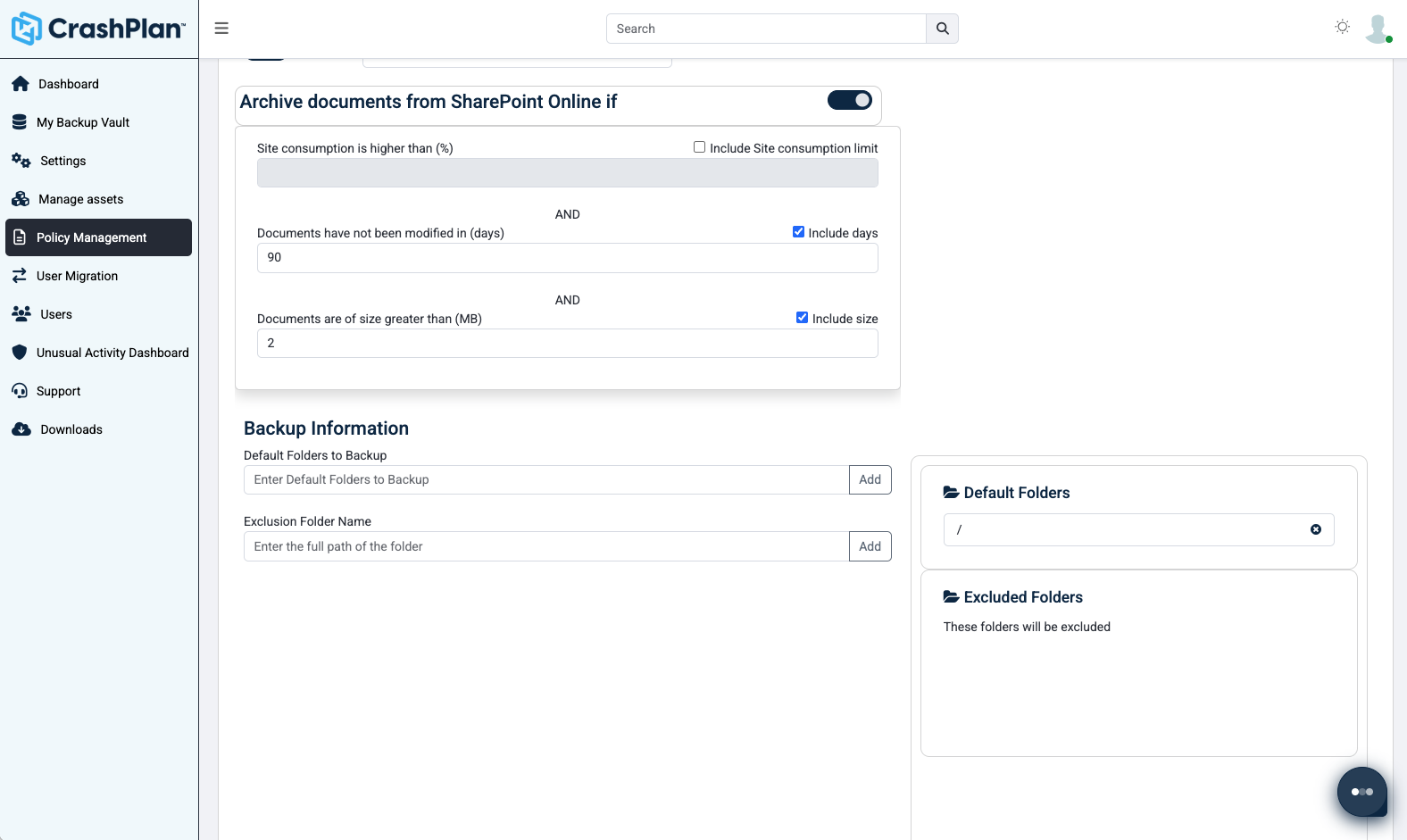Click the Settings gears icon

tap(21, 161)
